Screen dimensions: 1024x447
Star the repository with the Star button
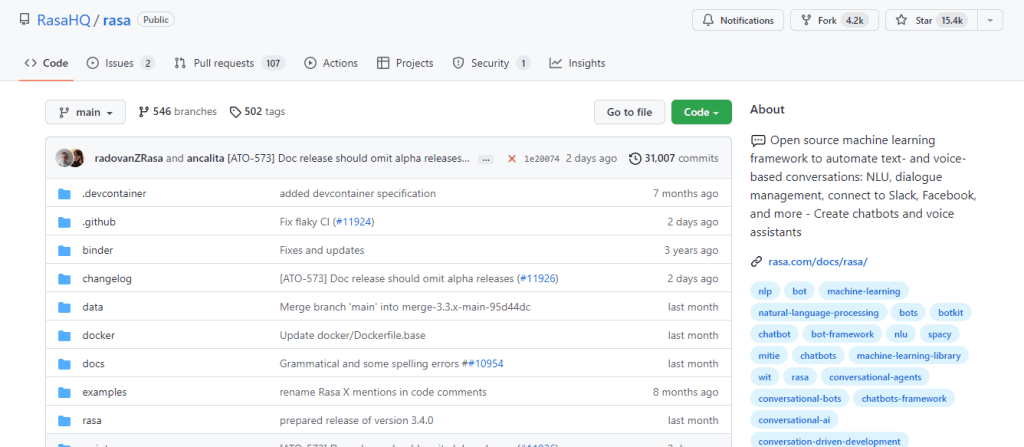click(931, 20)
